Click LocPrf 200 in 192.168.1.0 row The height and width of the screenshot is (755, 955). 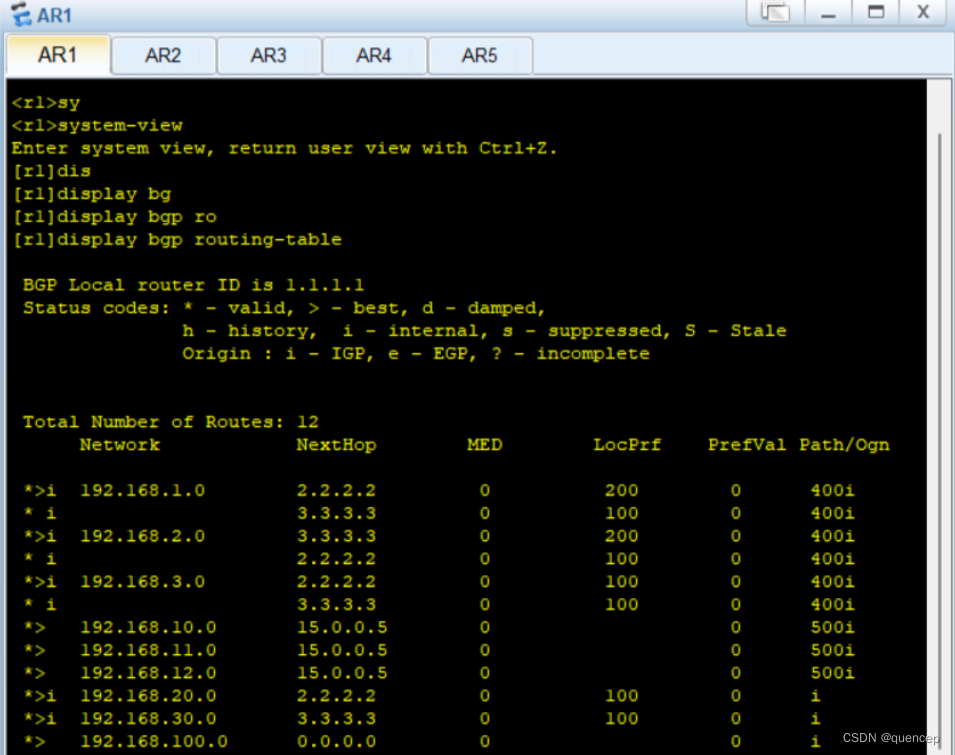[x=622, y=490]
